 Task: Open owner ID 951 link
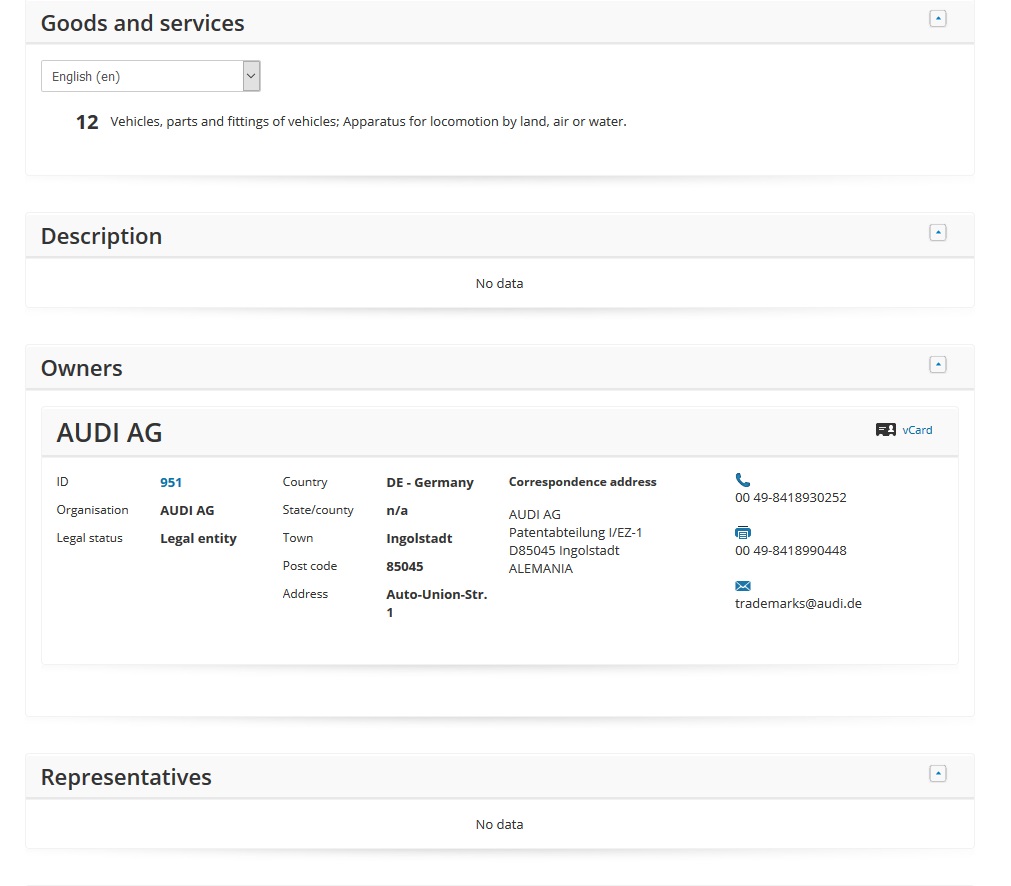pos(171,482)
